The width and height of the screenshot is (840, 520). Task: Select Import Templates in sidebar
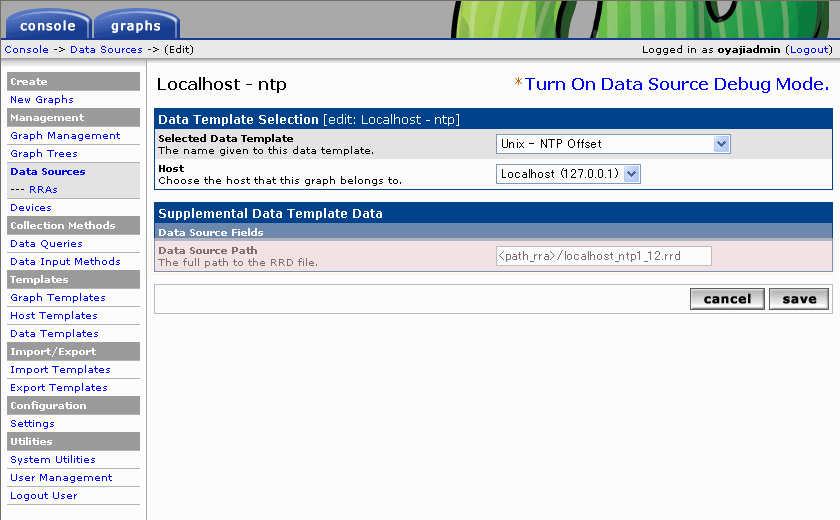tap(60, 370)
